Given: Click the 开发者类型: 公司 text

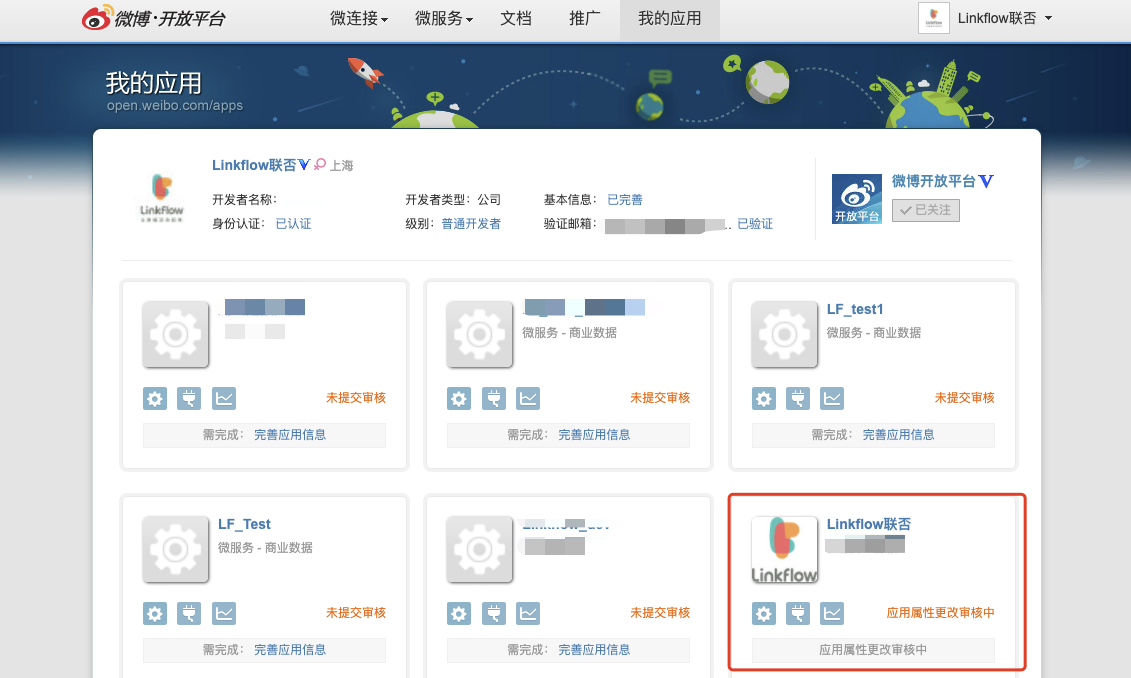Looking at the screenshot, I should [452, 200].
